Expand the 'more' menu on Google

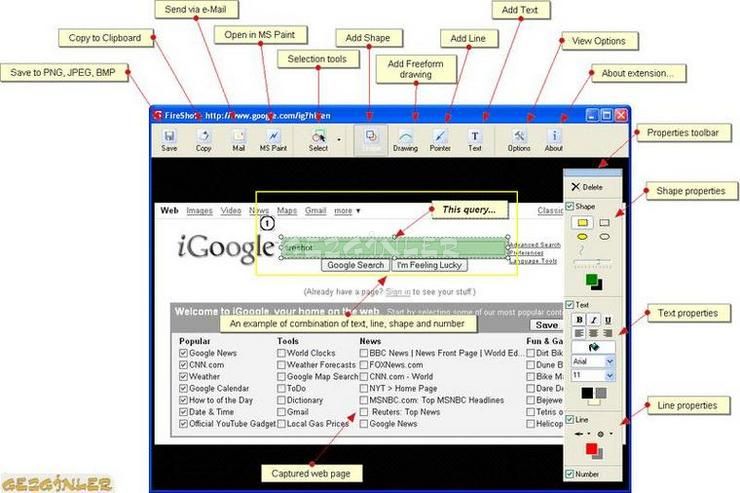(x=347, y=211)
